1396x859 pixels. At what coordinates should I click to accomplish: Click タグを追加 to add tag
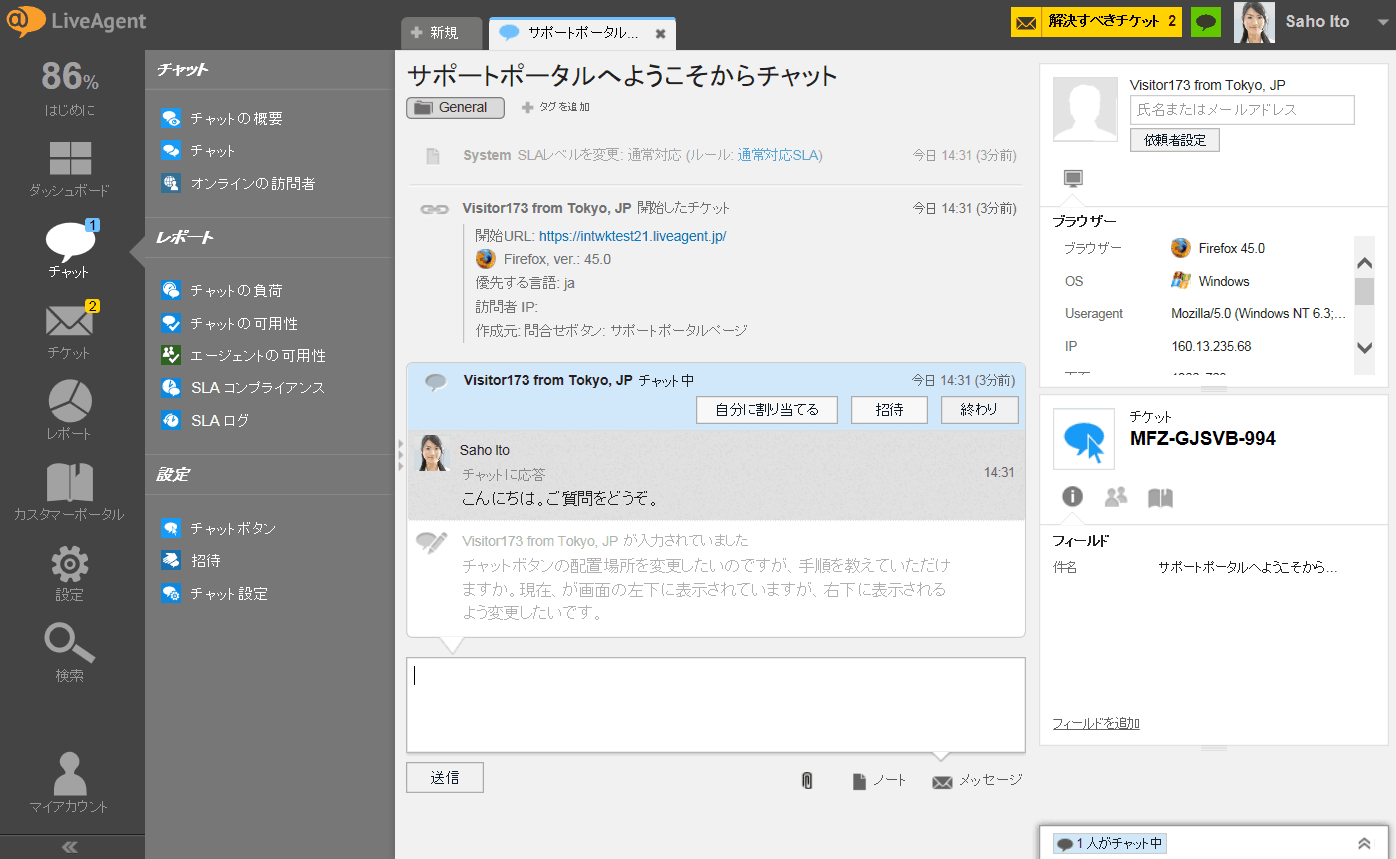556,107
